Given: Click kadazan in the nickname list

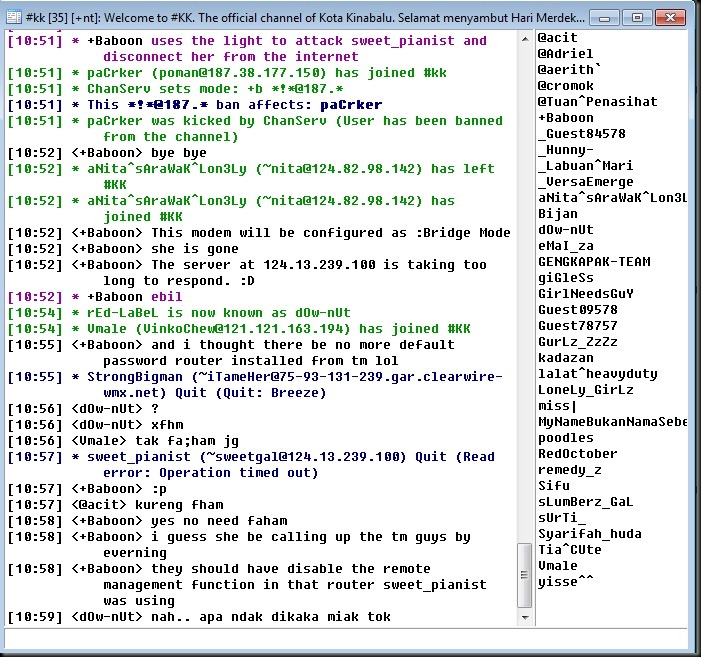Looking at the screenshot, I should (x=565, y=357).
